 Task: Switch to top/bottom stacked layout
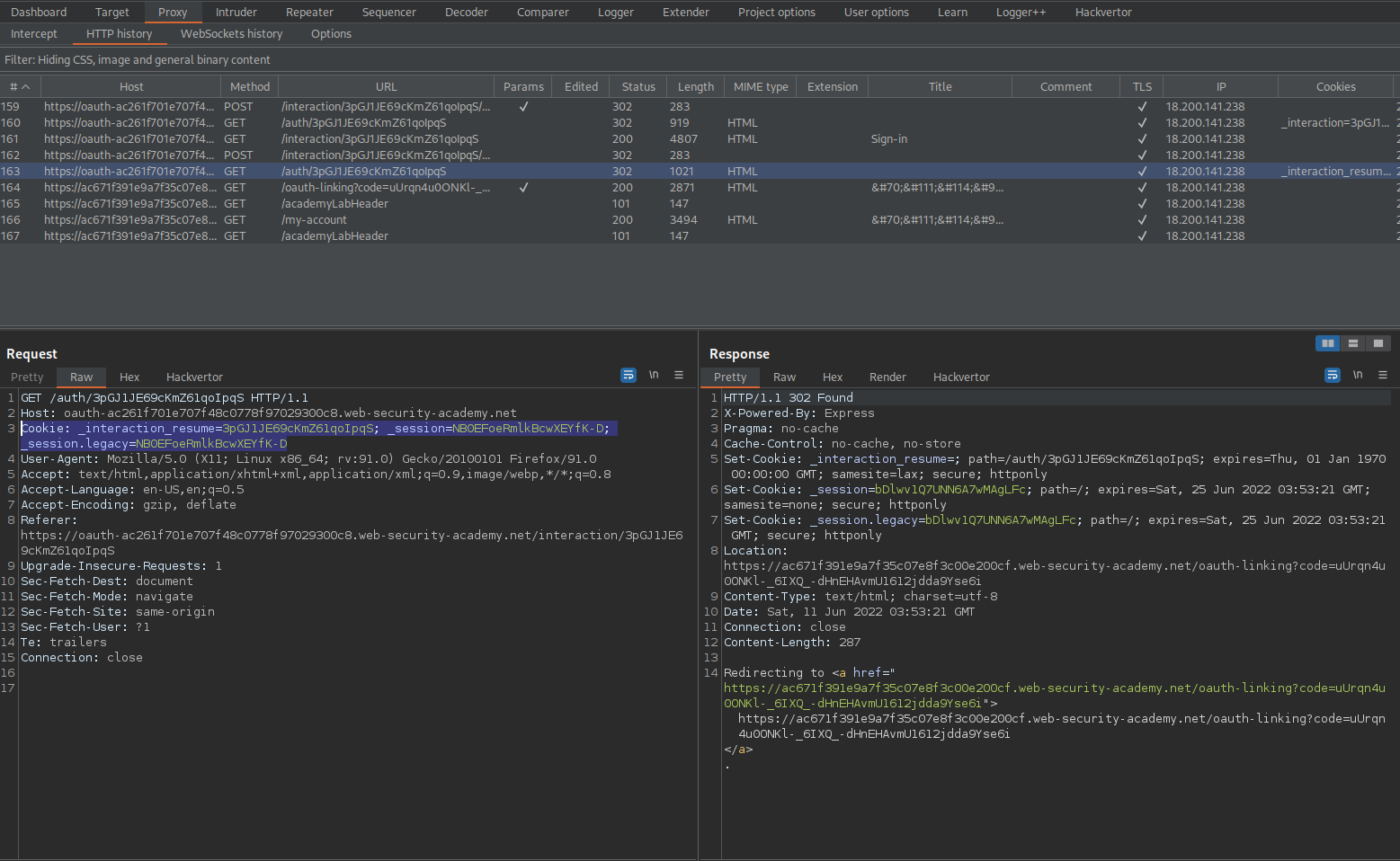[1352, 343]
